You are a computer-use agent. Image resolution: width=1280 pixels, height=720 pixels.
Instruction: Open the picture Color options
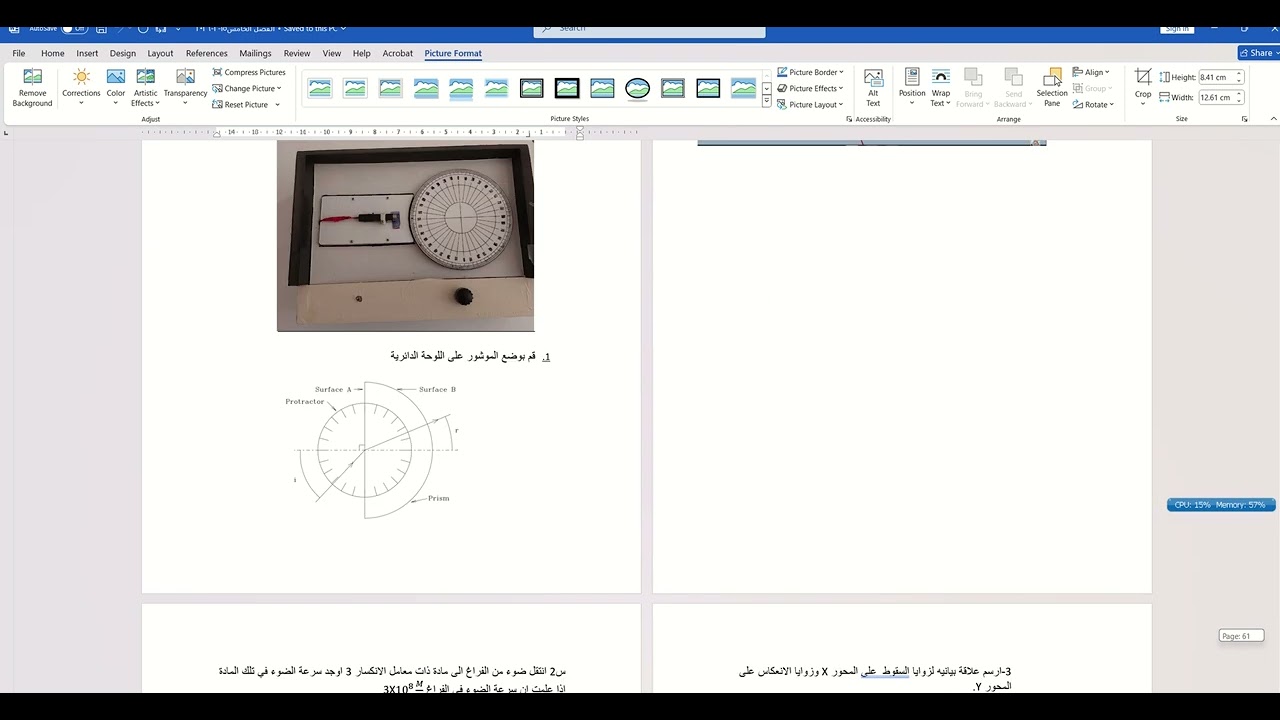click(x=116, y=88)
